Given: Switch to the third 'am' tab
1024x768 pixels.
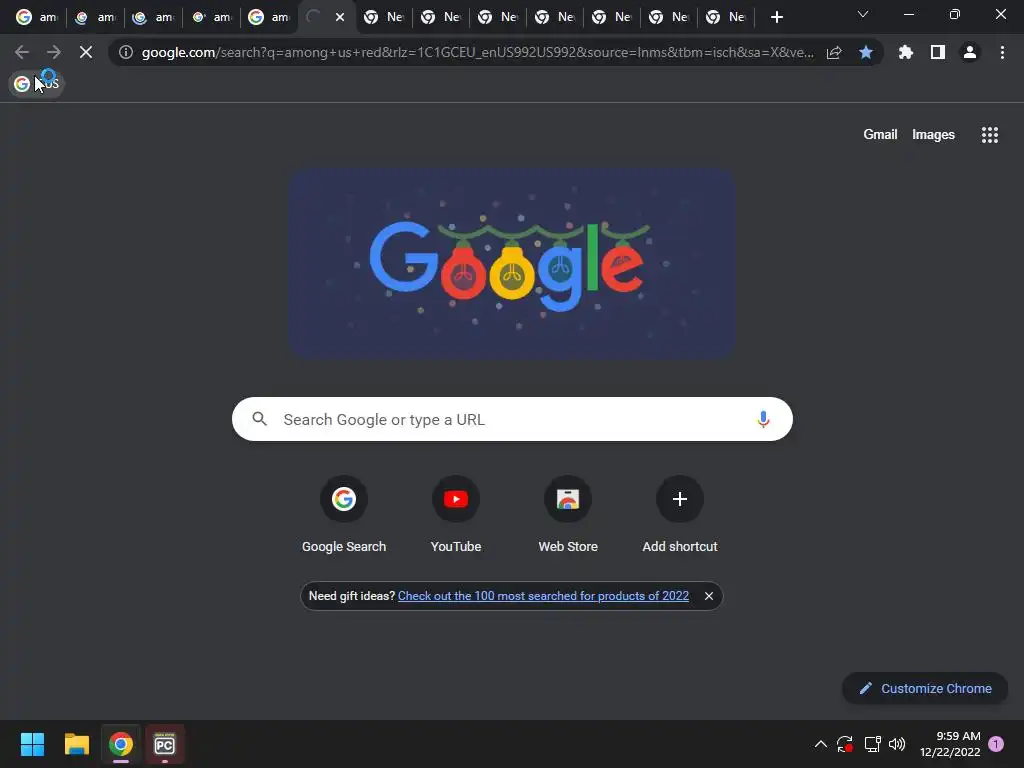Looking at the screenshot, I should [x=153, y=17].
